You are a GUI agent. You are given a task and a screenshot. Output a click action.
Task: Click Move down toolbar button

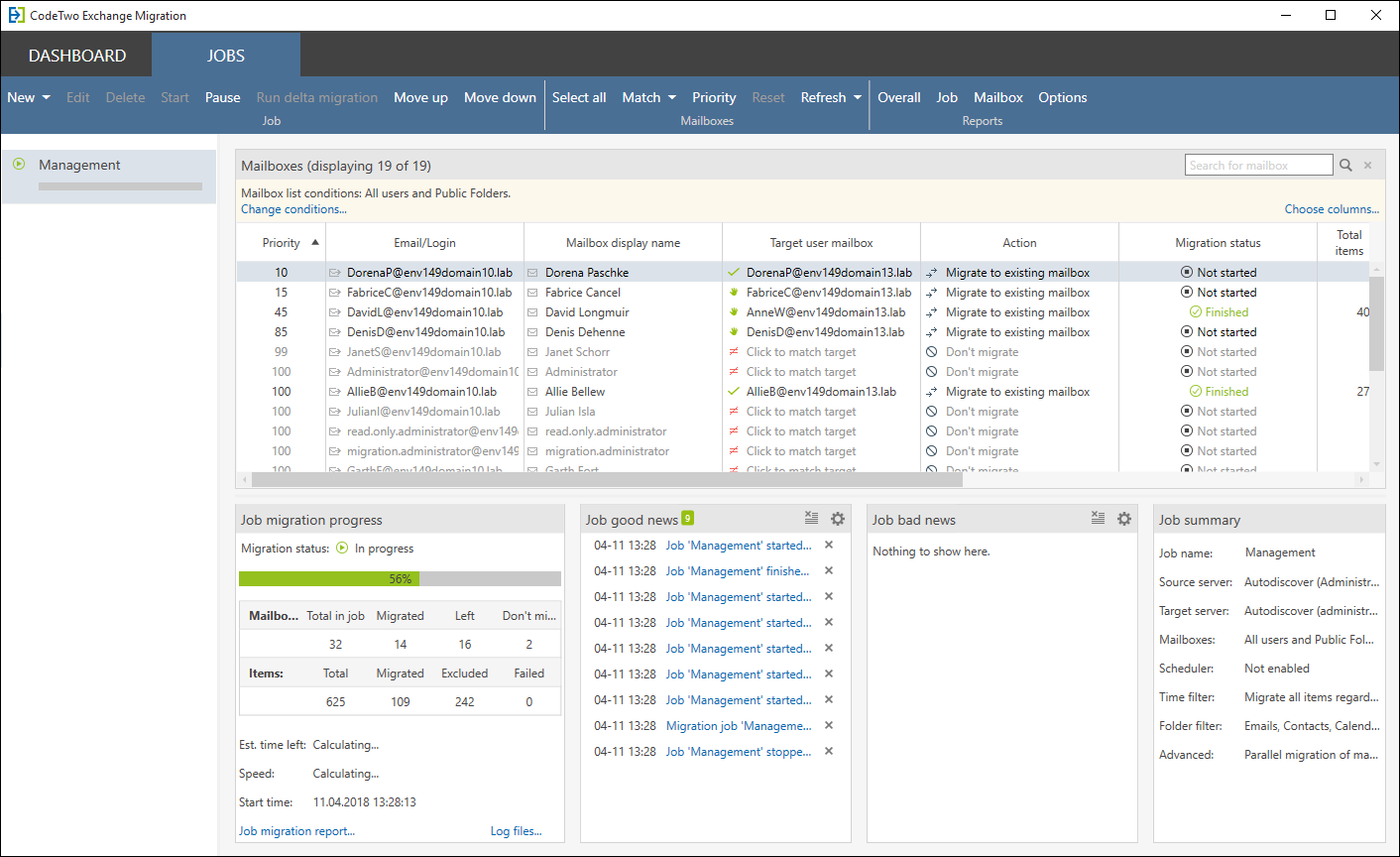(x=500, y=97)
